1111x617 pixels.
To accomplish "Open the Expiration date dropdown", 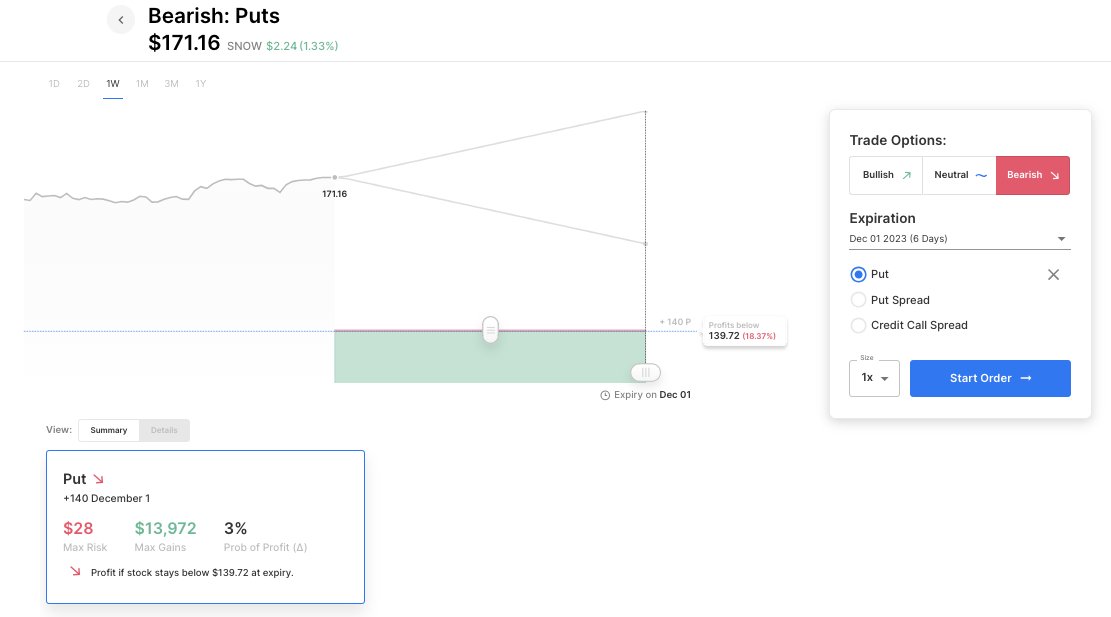I will (959, 239).
